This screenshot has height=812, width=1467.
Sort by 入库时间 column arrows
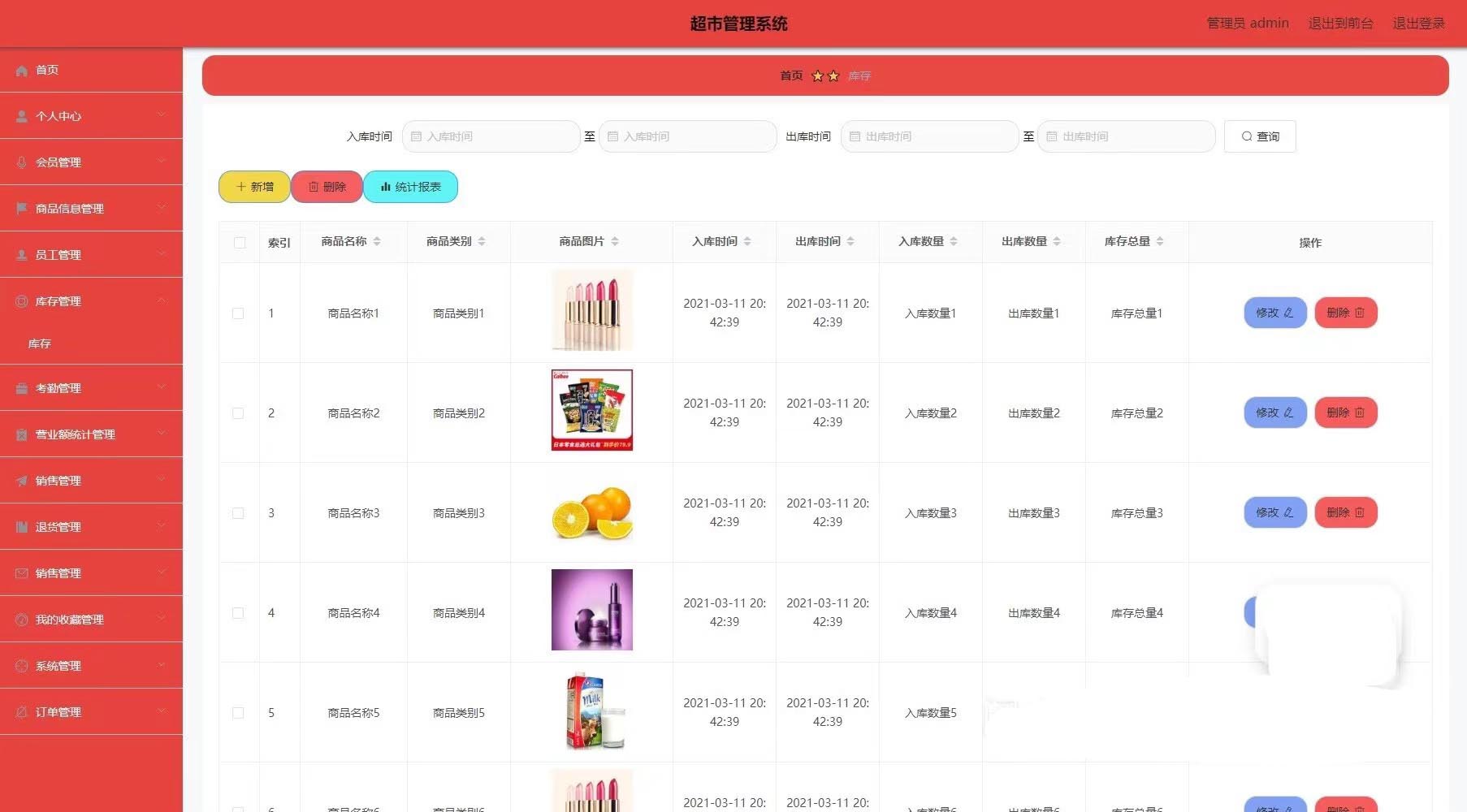point(747,241)
